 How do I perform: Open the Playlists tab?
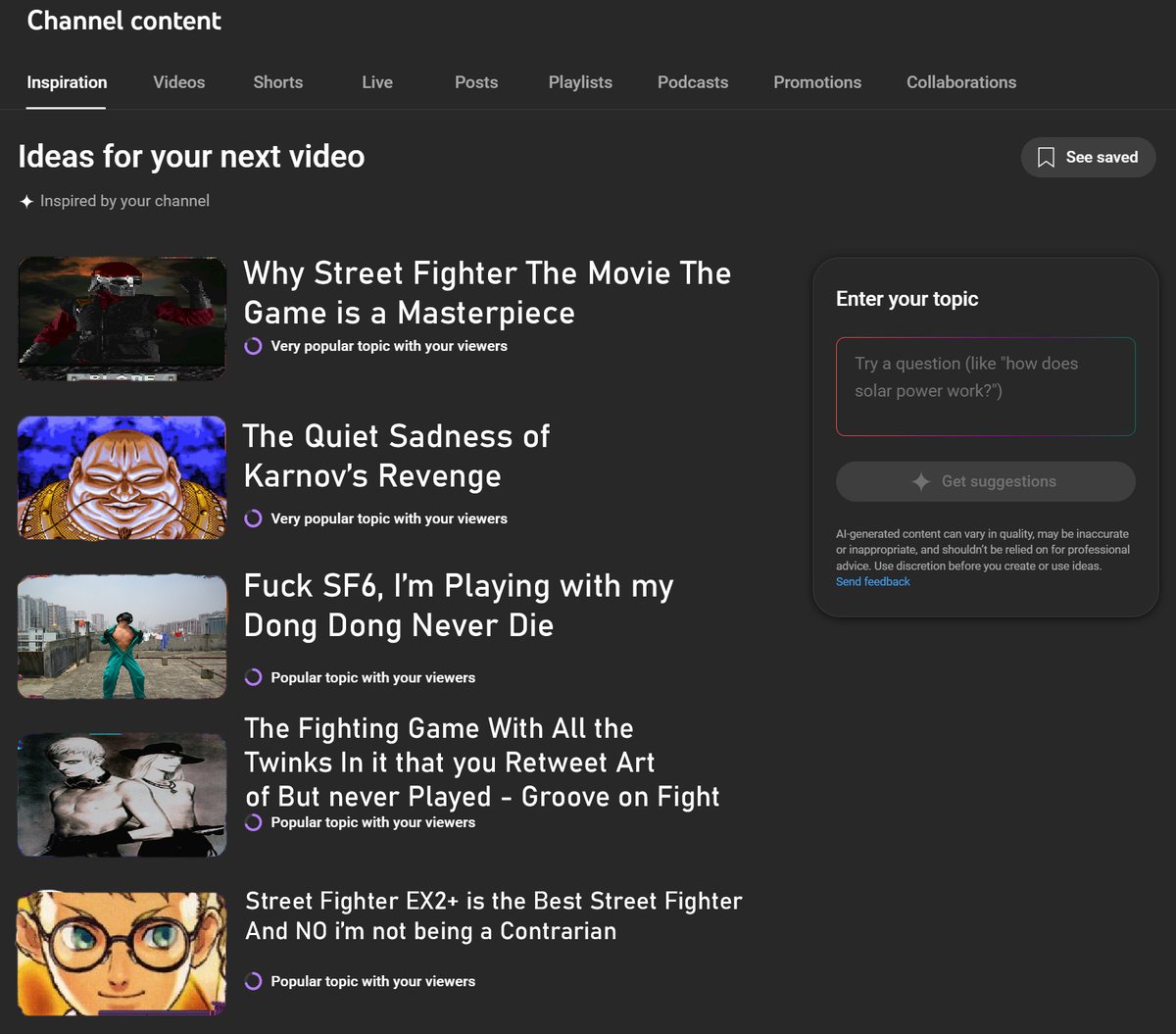point(580,82)
